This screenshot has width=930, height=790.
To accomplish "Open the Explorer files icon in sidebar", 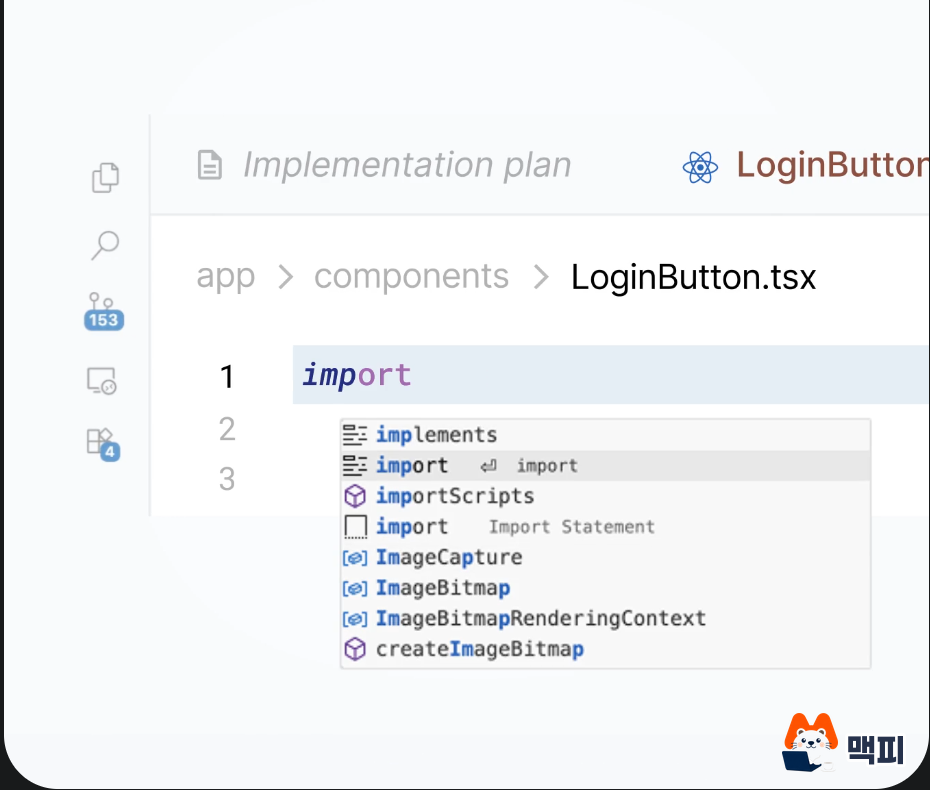I will tap(106, 177).
